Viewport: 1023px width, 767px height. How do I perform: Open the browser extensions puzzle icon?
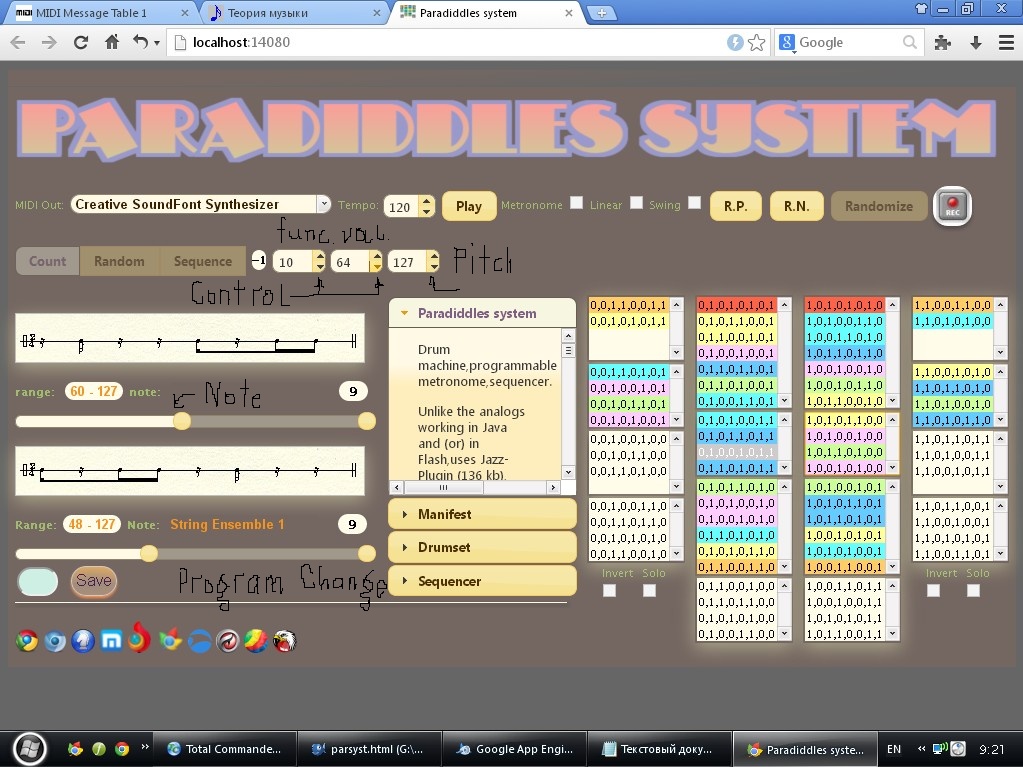tap(942, 43)
